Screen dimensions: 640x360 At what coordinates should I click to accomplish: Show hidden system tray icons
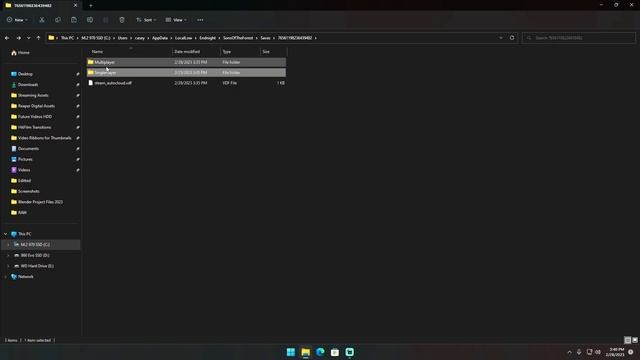pos(569,352)
